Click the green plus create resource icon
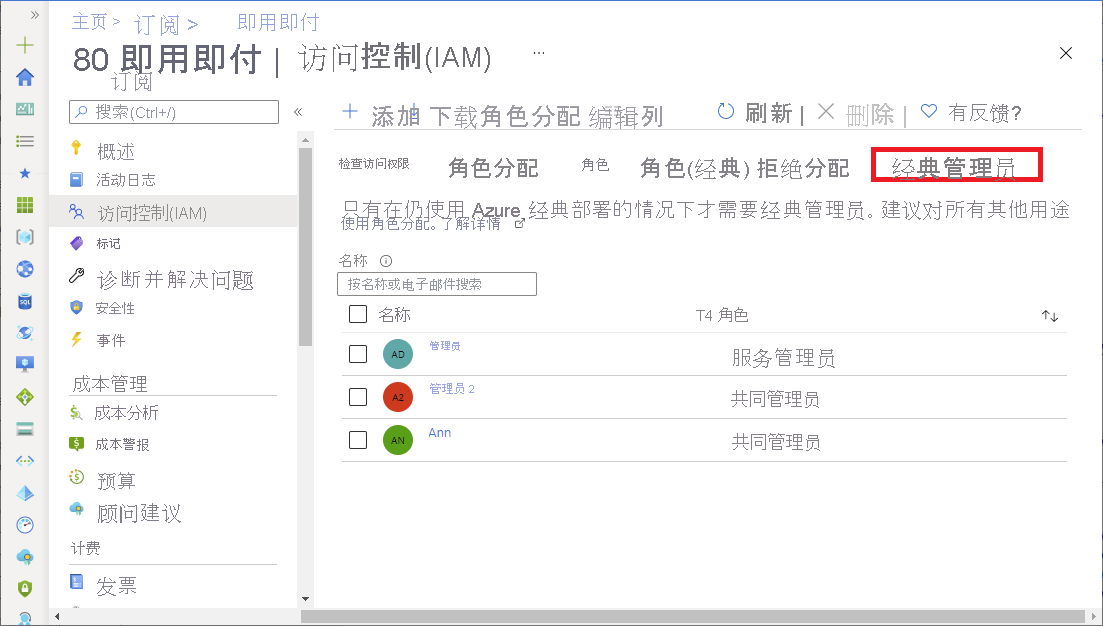 pos(25,45)
